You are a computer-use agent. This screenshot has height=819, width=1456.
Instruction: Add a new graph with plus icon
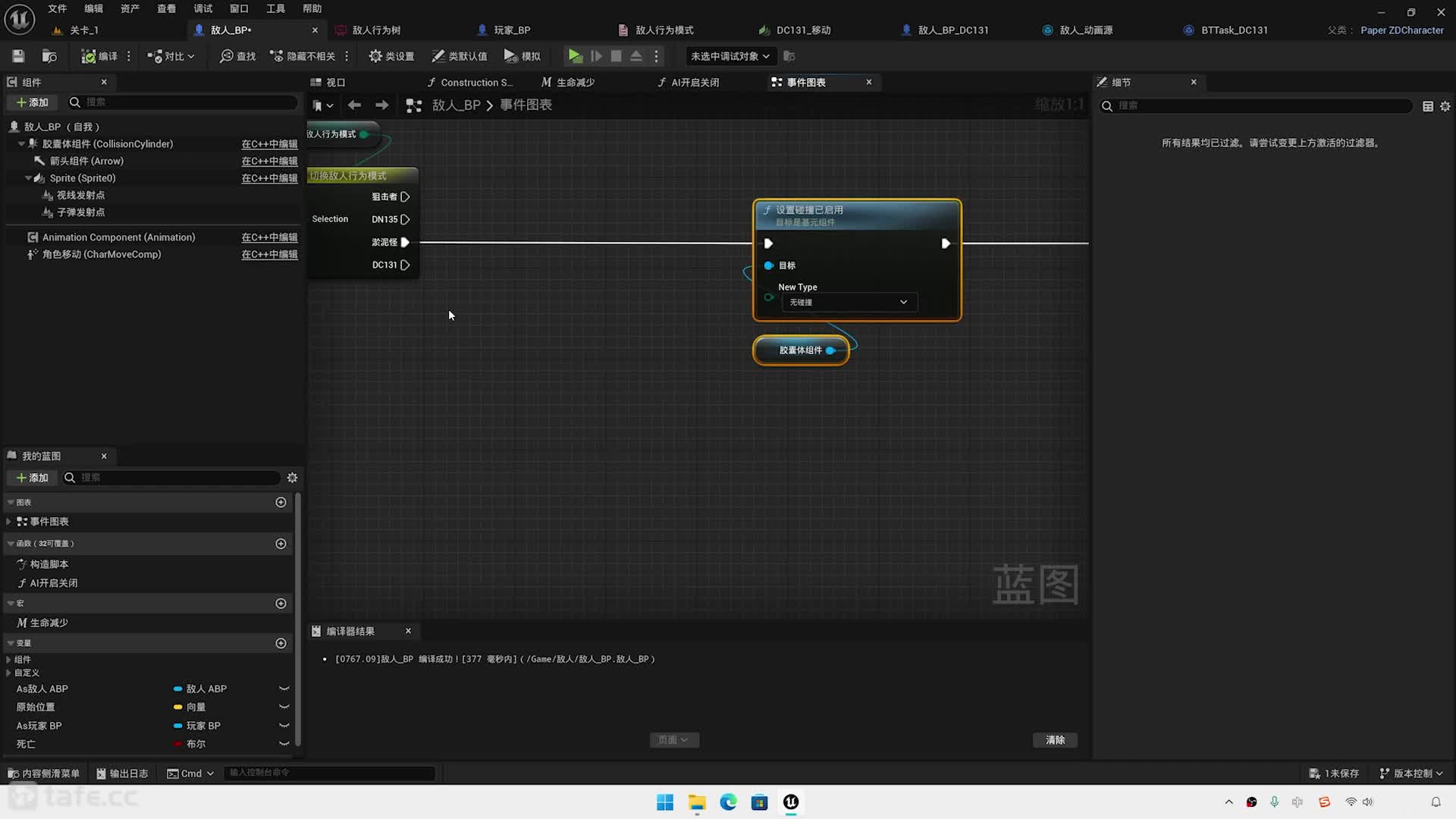coord(281,503)
